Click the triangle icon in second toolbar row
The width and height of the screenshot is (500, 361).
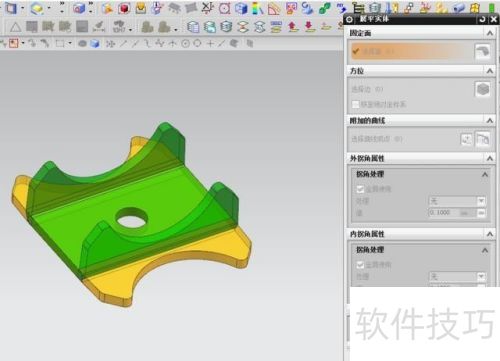[x=15, y=27]
